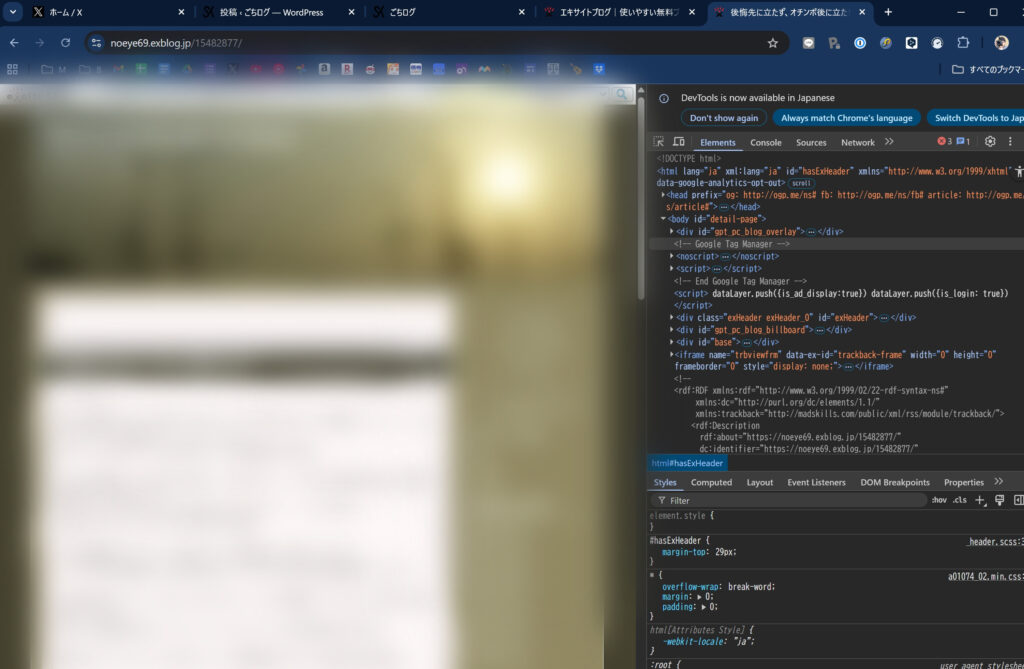Toggle the .cls element classes panel
The height and width of the screenshot is (669, 1024).
(959, 500)
